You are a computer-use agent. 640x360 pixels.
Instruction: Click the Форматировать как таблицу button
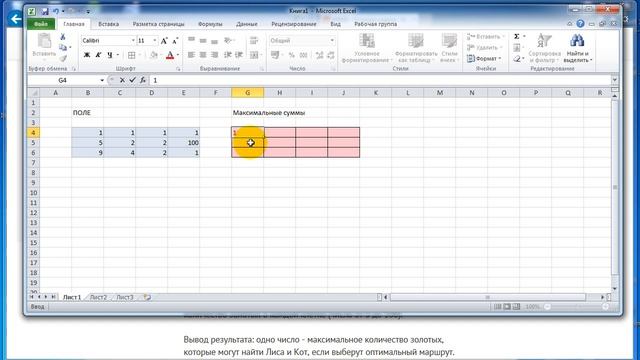[x=416, y=48]
